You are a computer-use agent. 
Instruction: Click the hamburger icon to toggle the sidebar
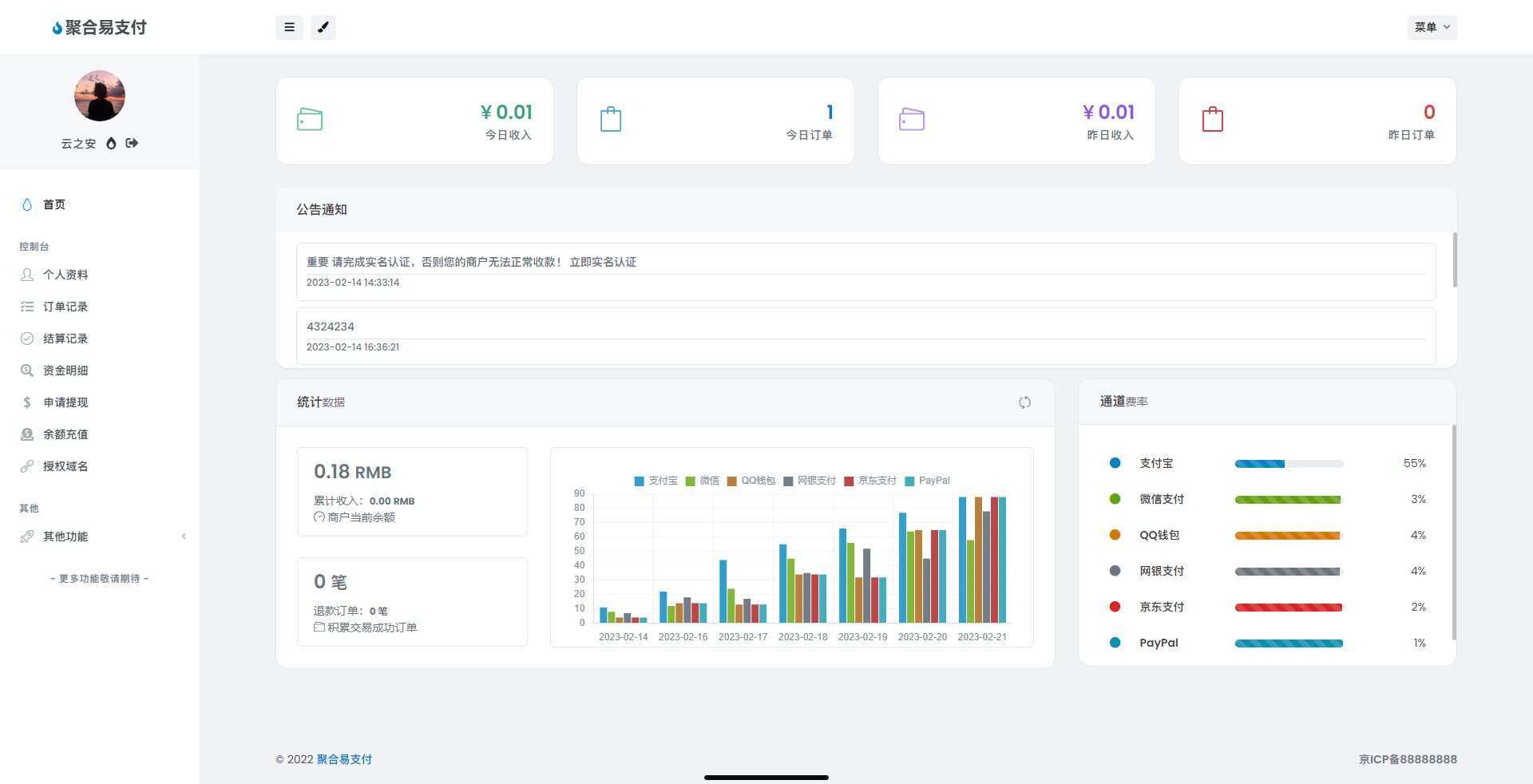pos(289,26)
